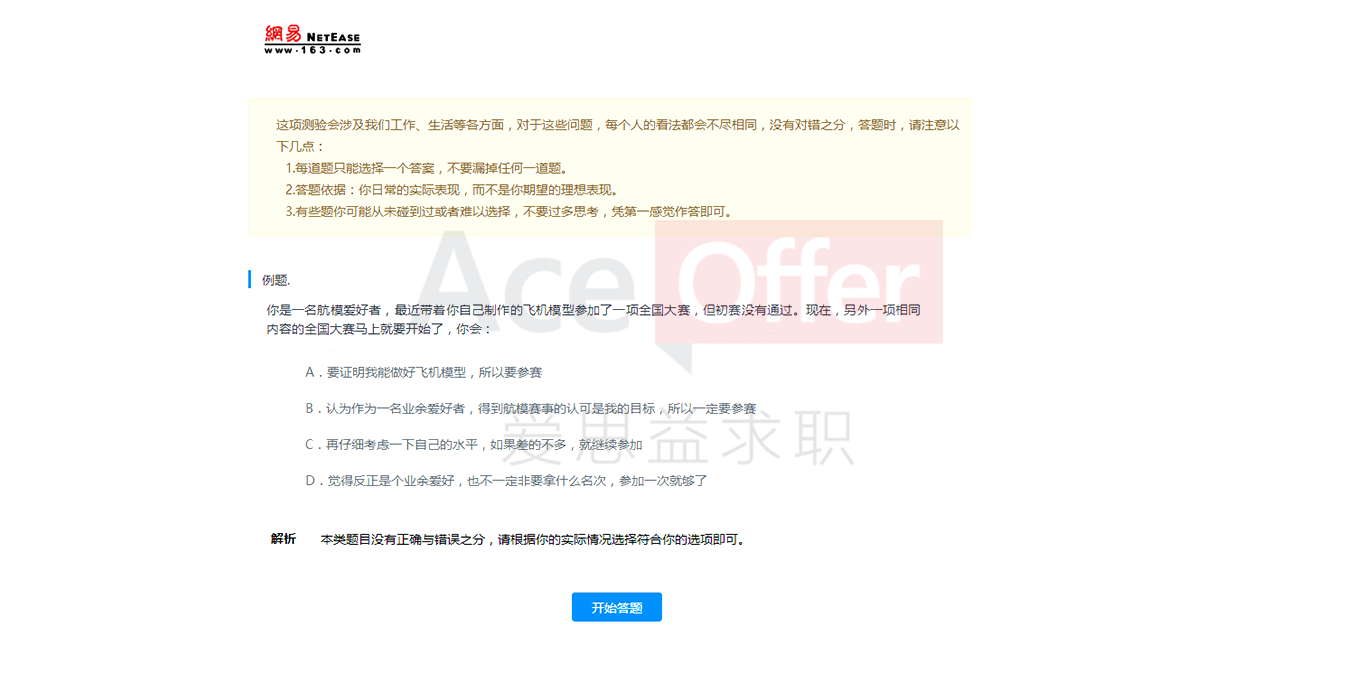
Task: Select instruction 3 about 凭第一感觉作答
Action: [x=509, y=211]
